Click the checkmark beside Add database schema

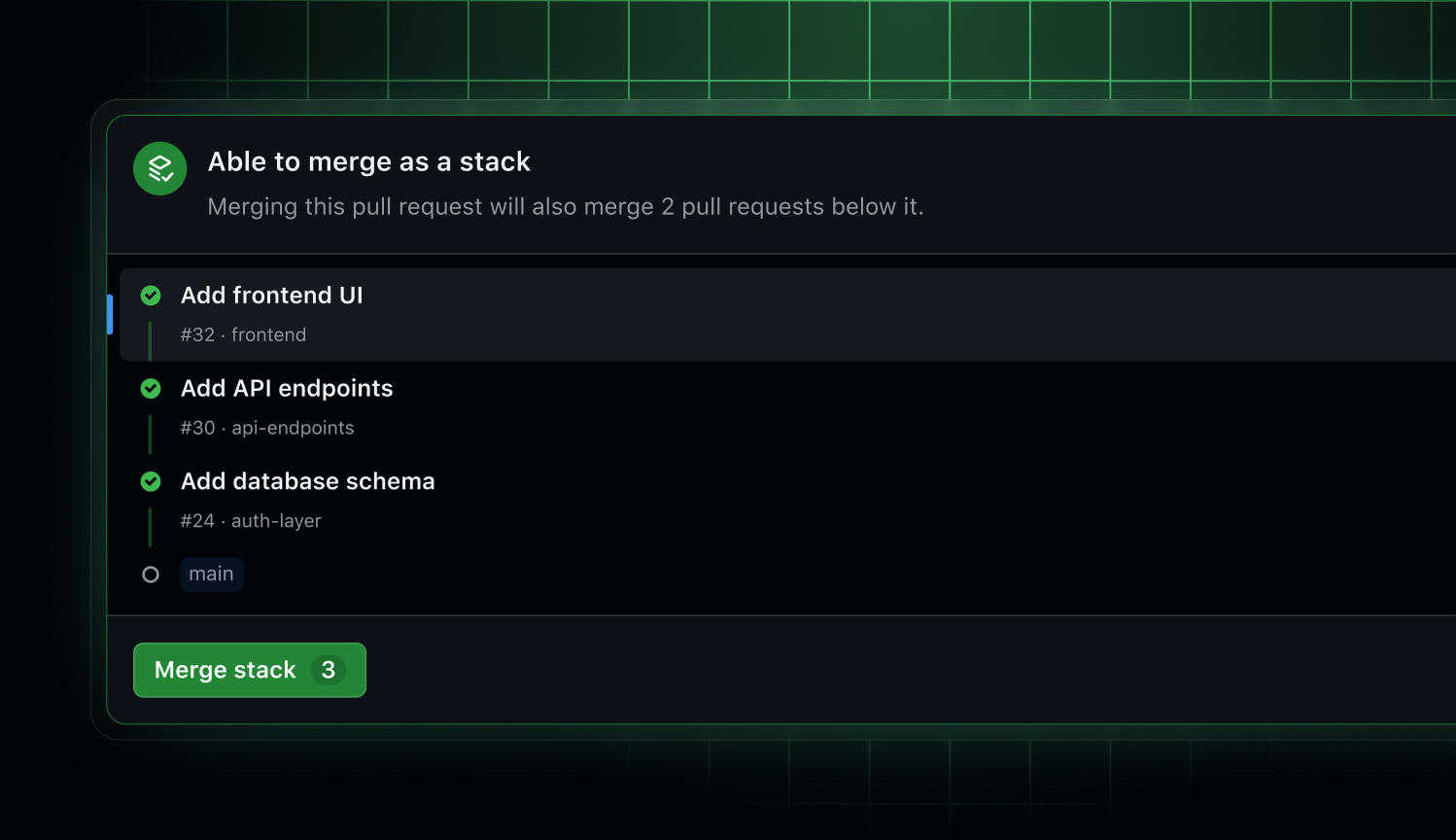pos(151,481)
